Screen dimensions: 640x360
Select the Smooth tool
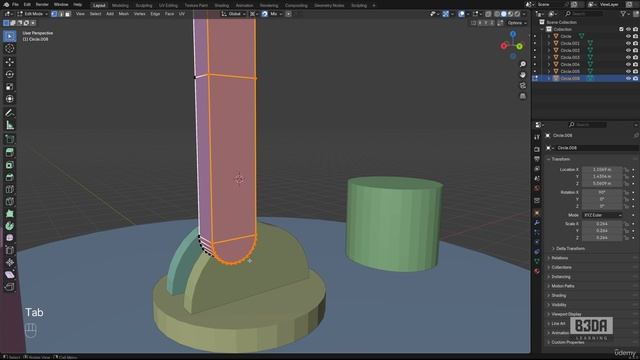pyautogui.click(x=10, y=238)
